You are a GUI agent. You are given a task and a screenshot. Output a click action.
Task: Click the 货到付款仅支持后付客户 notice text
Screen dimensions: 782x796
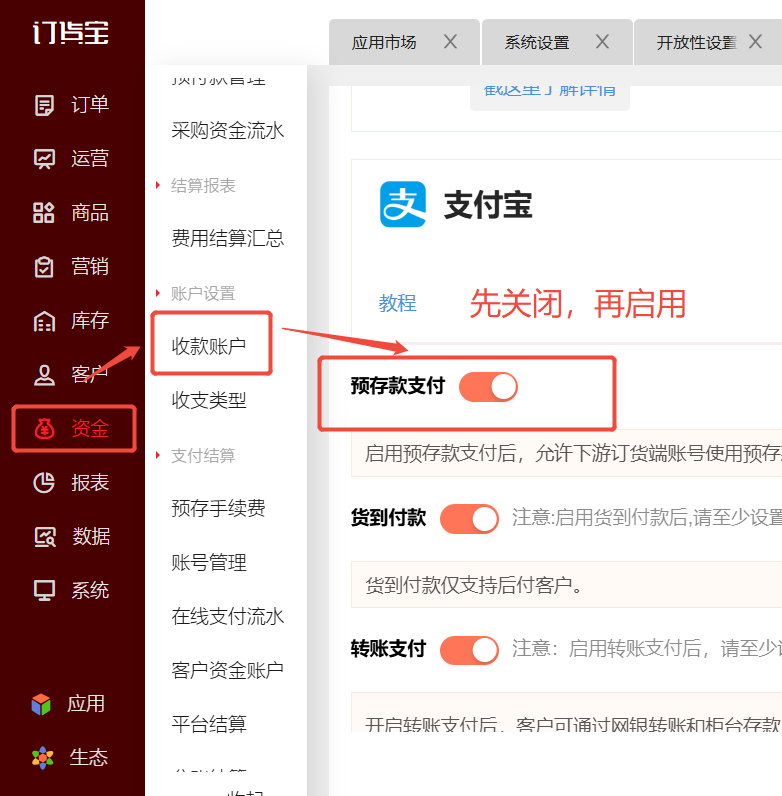pos(474,585)
